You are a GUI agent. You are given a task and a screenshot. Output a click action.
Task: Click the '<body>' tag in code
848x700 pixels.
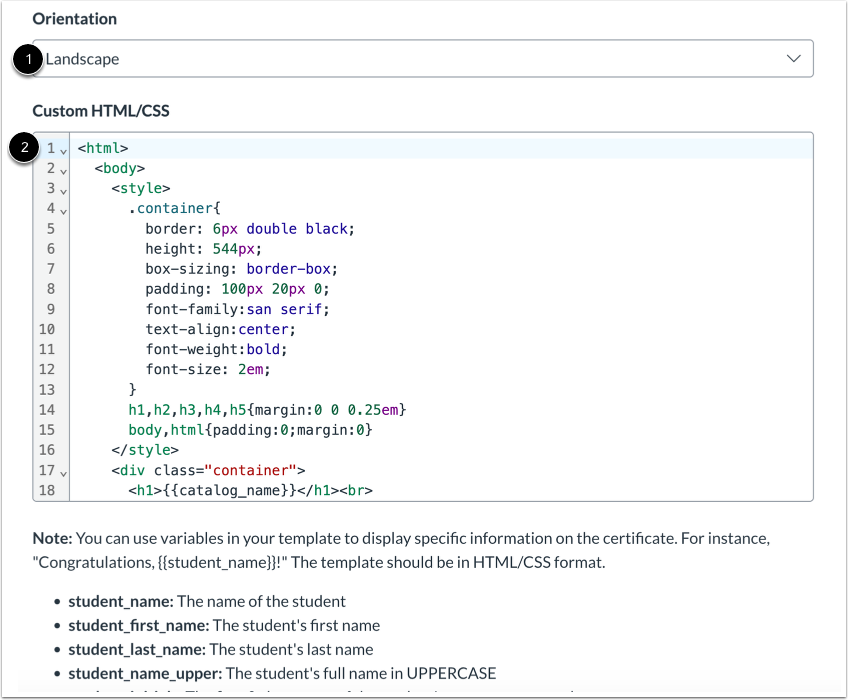tap(120, 168)
